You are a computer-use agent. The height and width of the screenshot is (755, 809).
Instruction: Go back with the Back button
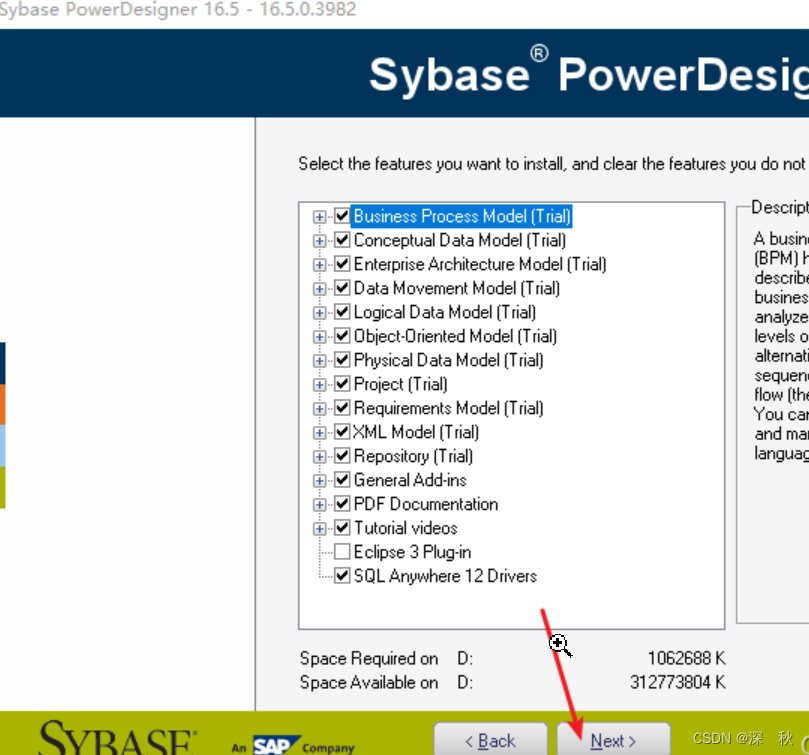point(491,740)
